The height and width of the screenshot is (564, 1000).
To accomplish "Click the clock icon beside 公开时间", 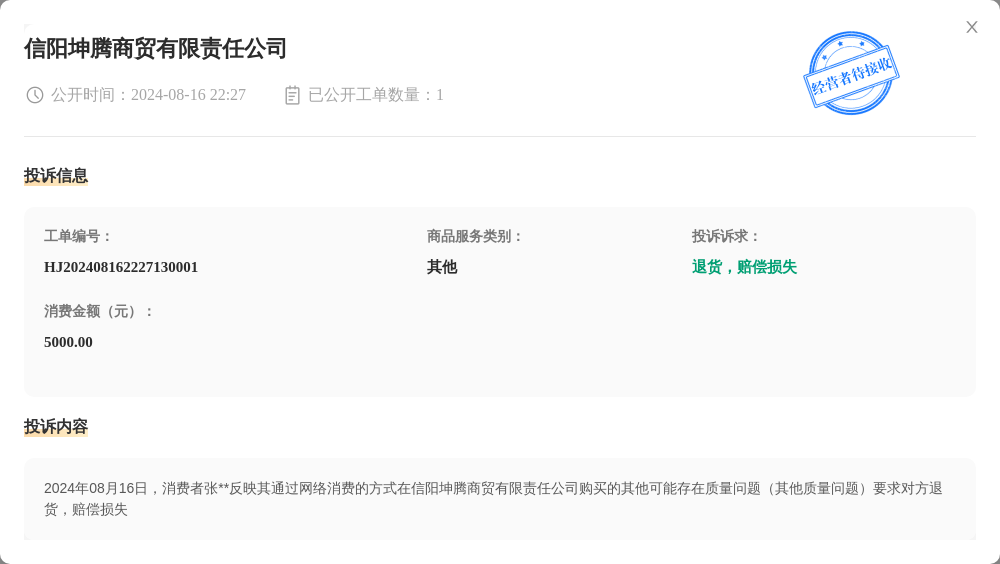I will tap(34, 95).
